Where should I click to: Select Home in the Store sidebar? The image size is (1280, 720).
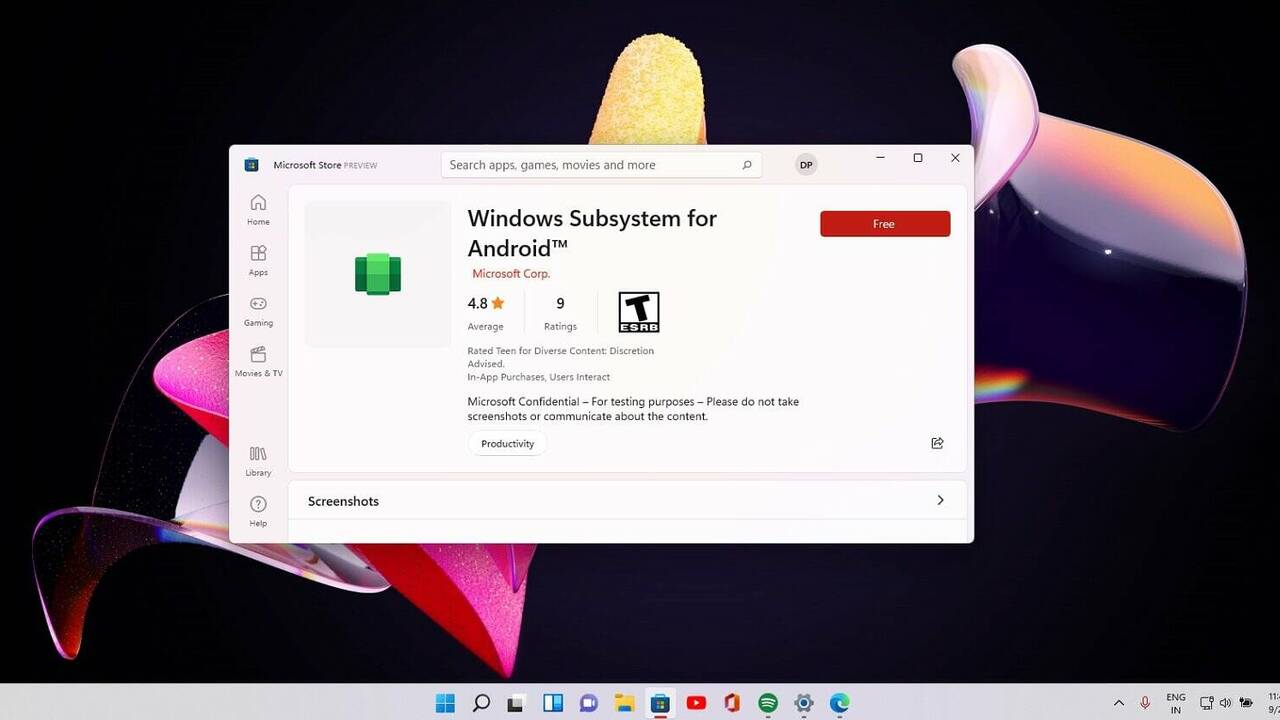coord(258,207)
